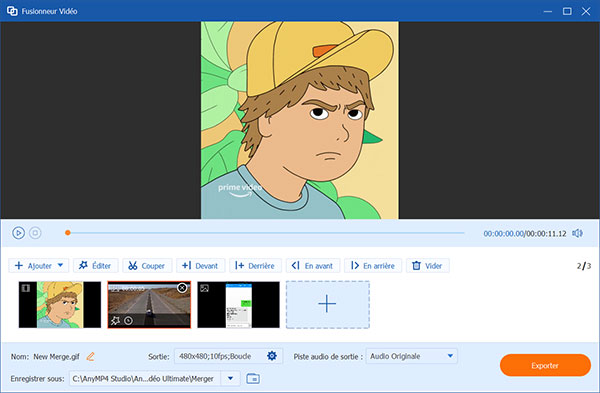Open the Couper scissors tool
The image size is (600, 393).
coord(147,266)
